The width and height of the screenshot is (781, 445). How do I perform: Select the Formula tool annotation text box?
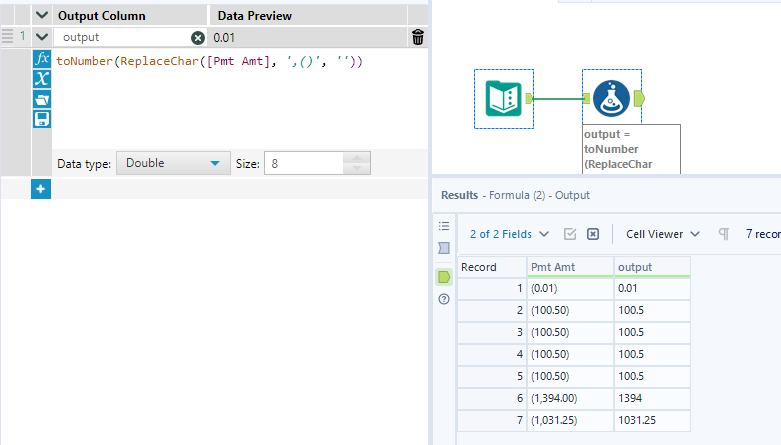click(x=631, y=149)
